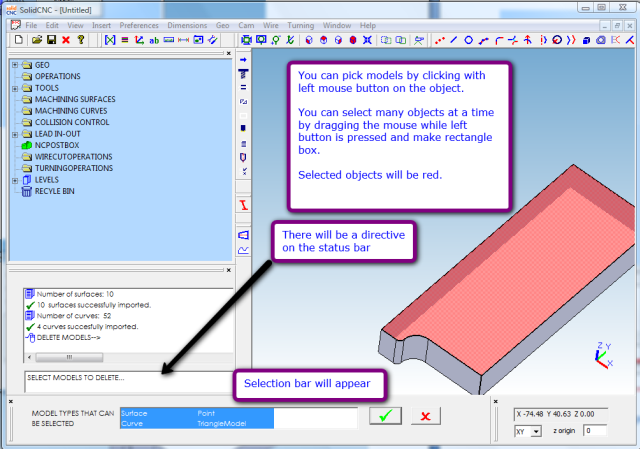640x449 pixels.
Task: Click the z origin input field
Action: click(596, 431)
